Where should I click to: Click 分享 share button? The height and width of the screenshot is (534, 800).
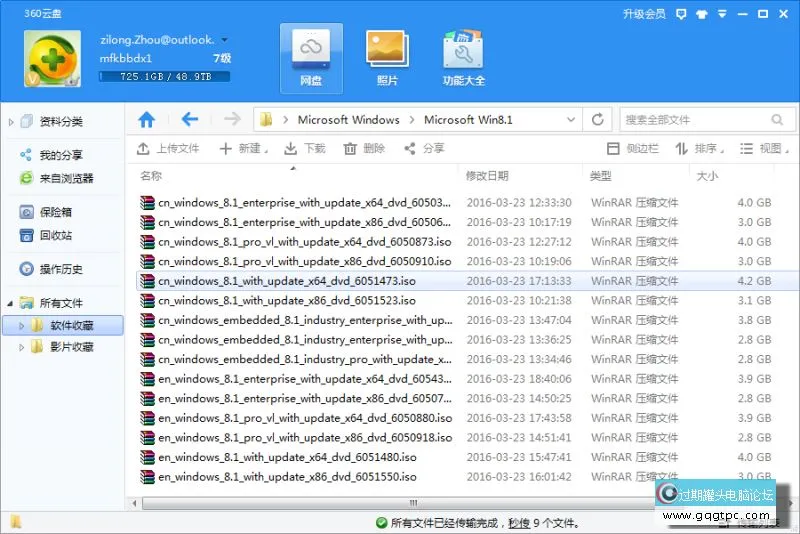[424, 148]
